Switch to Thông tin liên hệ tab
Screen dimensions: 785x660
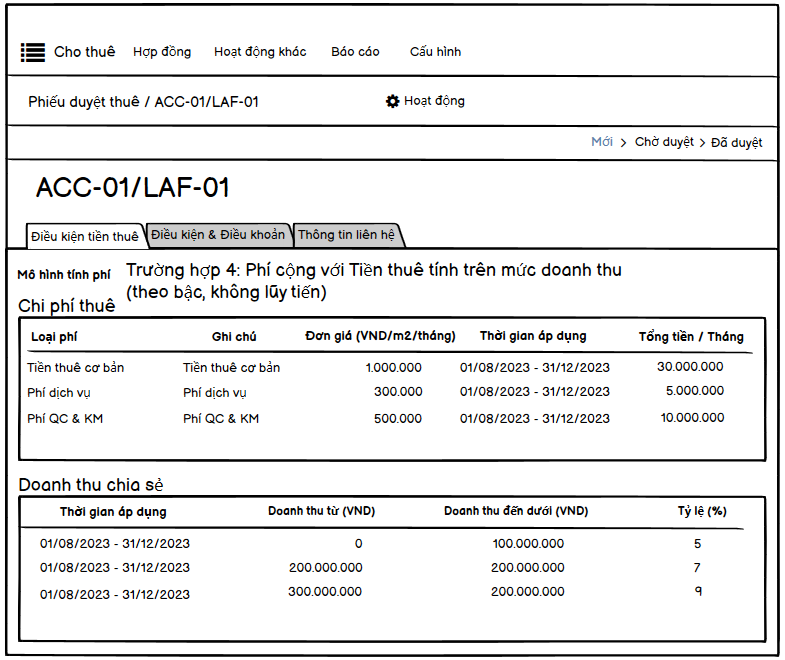[x=346, y=235]
